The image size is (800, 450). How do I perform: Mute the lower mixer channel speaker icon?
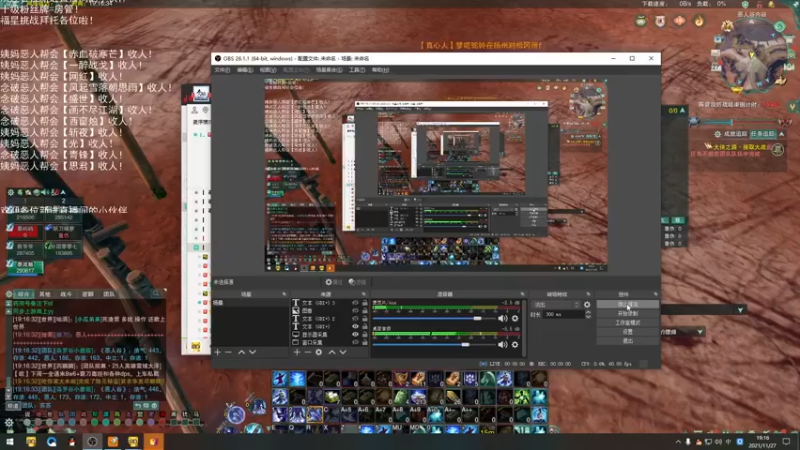[x=503, y=344]
